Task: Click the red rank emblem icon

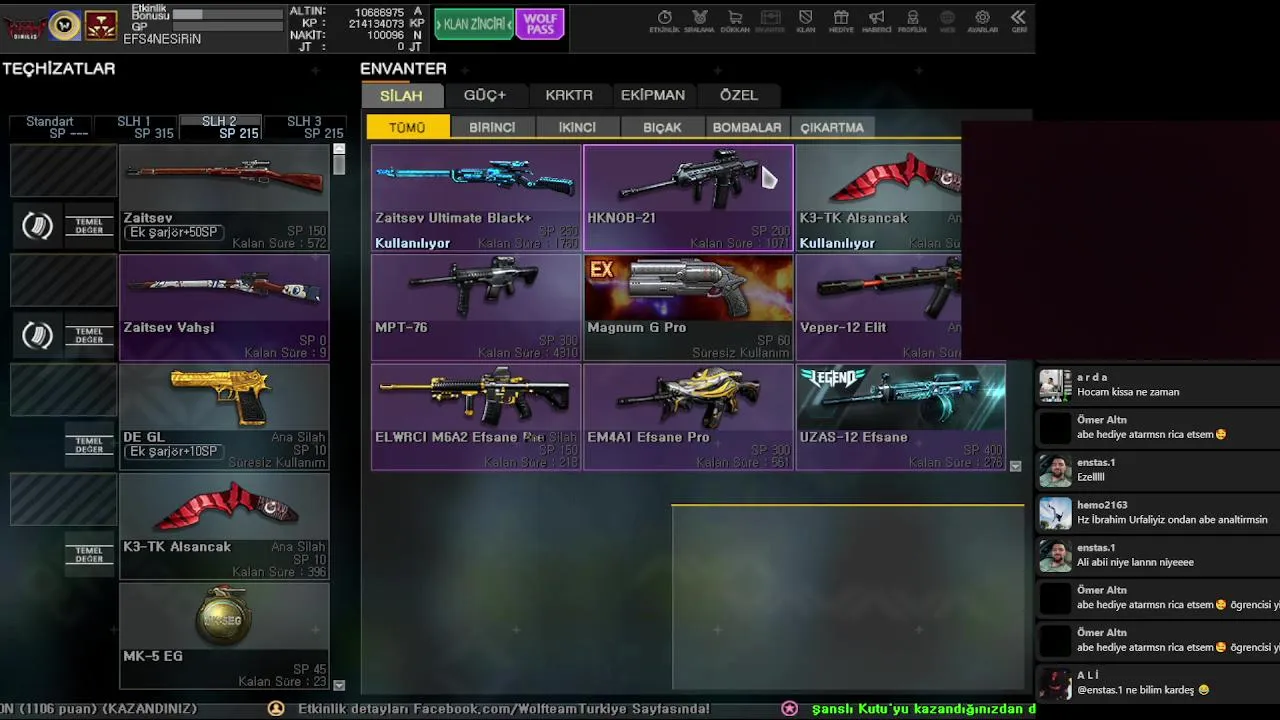Action: click(x=100, y=25)
